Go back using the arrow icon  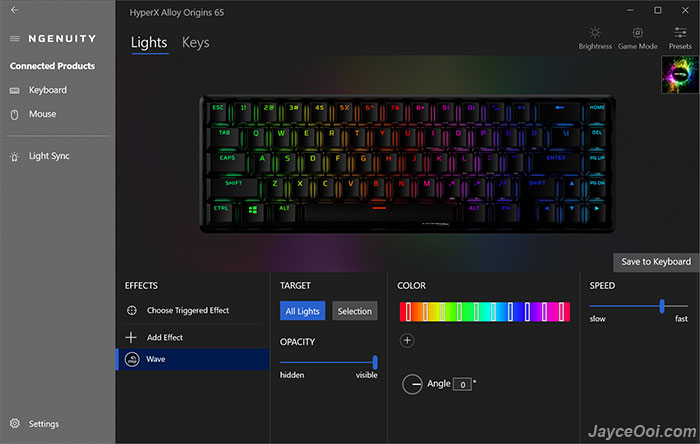tap(14, 10)
